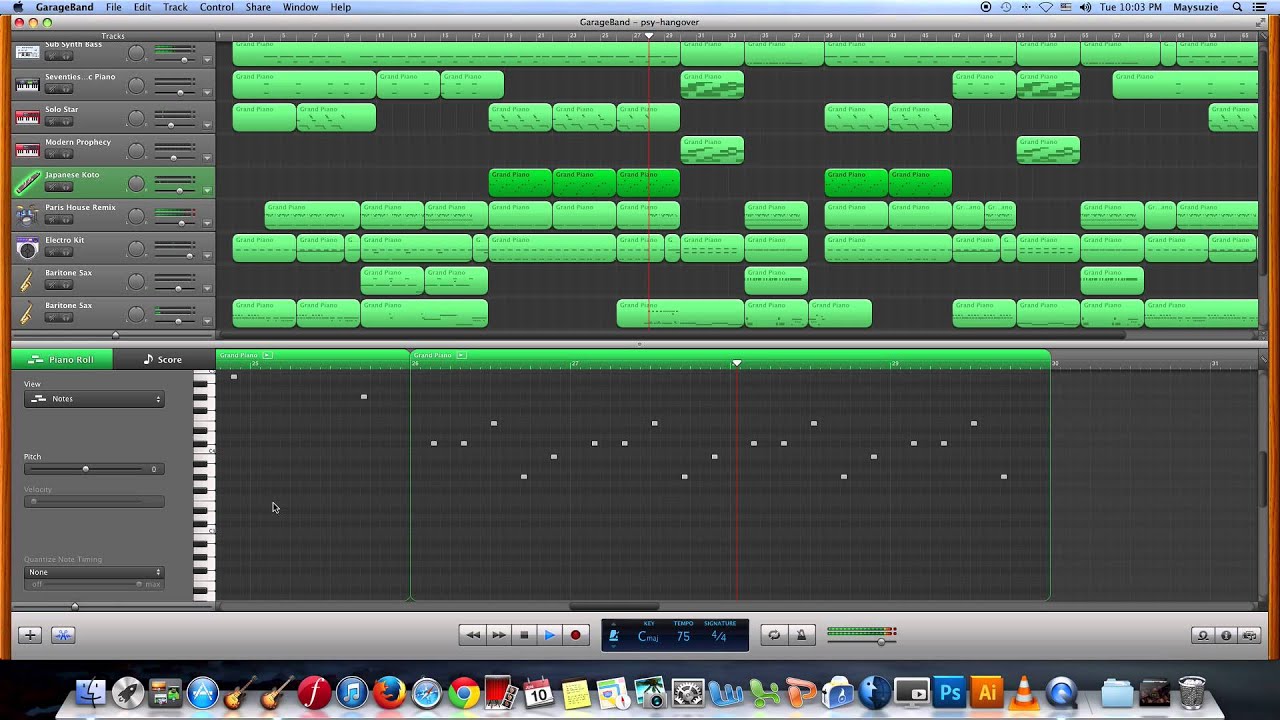Screen dimensions: 1280x720
Task: Click the rewind transport button
Action: click(473, 635)
